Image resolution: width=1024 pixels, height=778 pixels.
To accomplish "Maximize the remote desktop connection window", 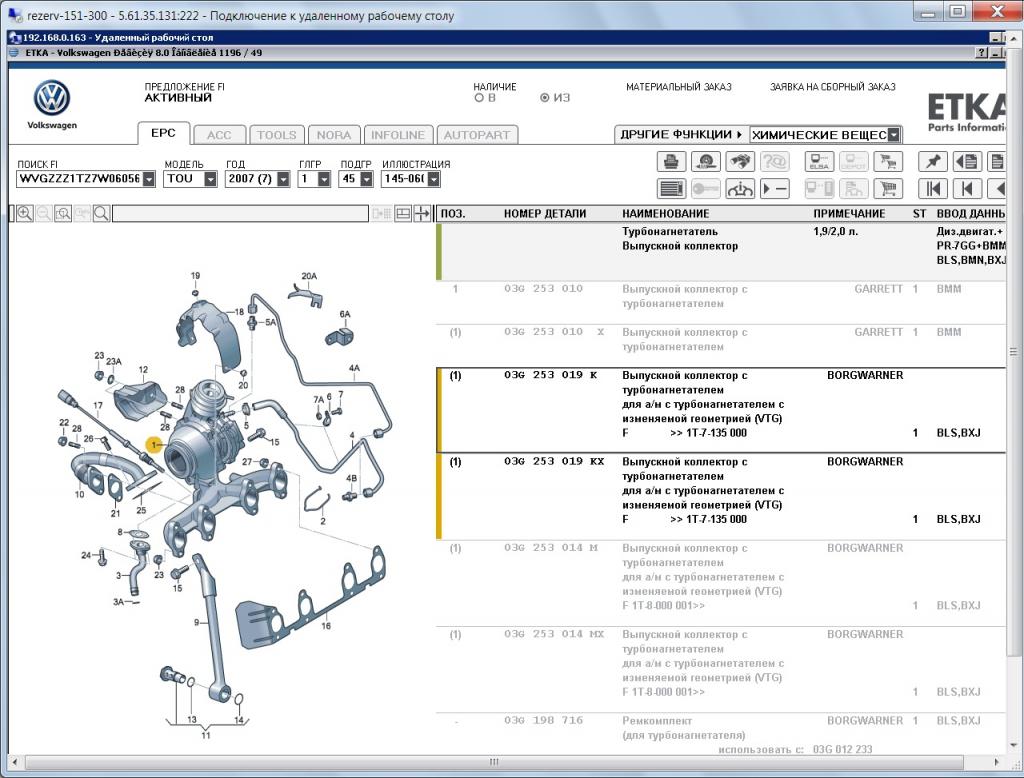I will [957, 12].
